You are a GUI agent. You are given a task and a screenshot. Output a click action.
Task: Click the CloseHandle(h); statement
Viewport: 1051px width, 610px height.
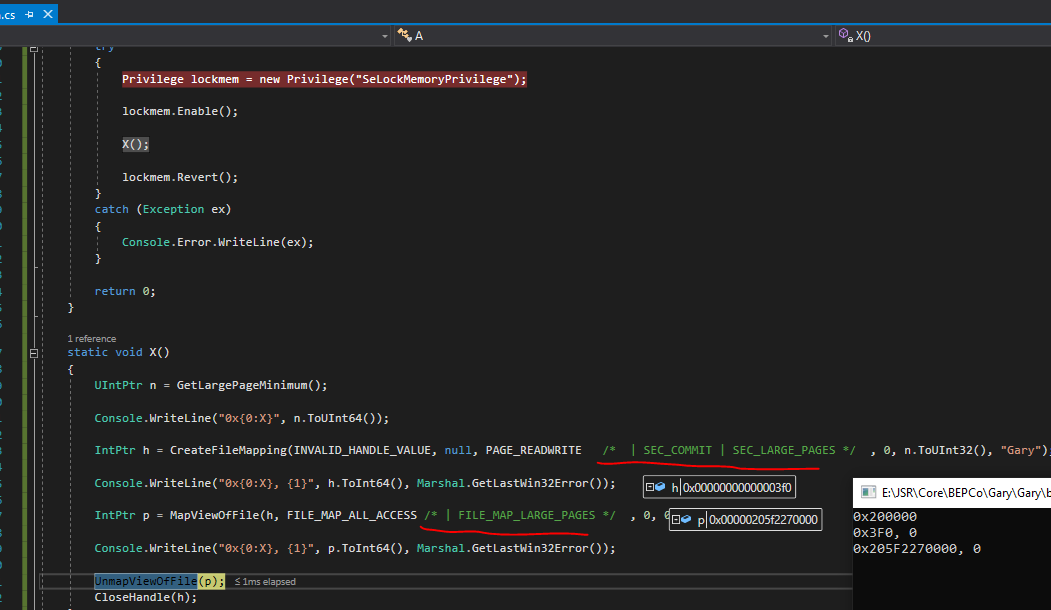(145, 597)
